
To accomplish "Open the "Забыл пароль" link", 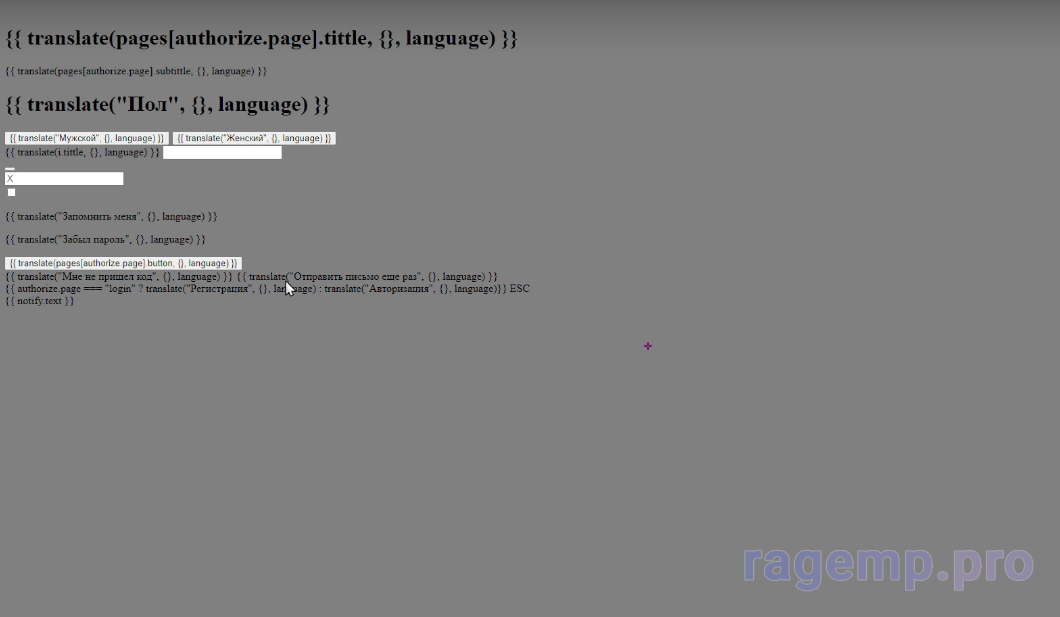I will coord(105,240).
